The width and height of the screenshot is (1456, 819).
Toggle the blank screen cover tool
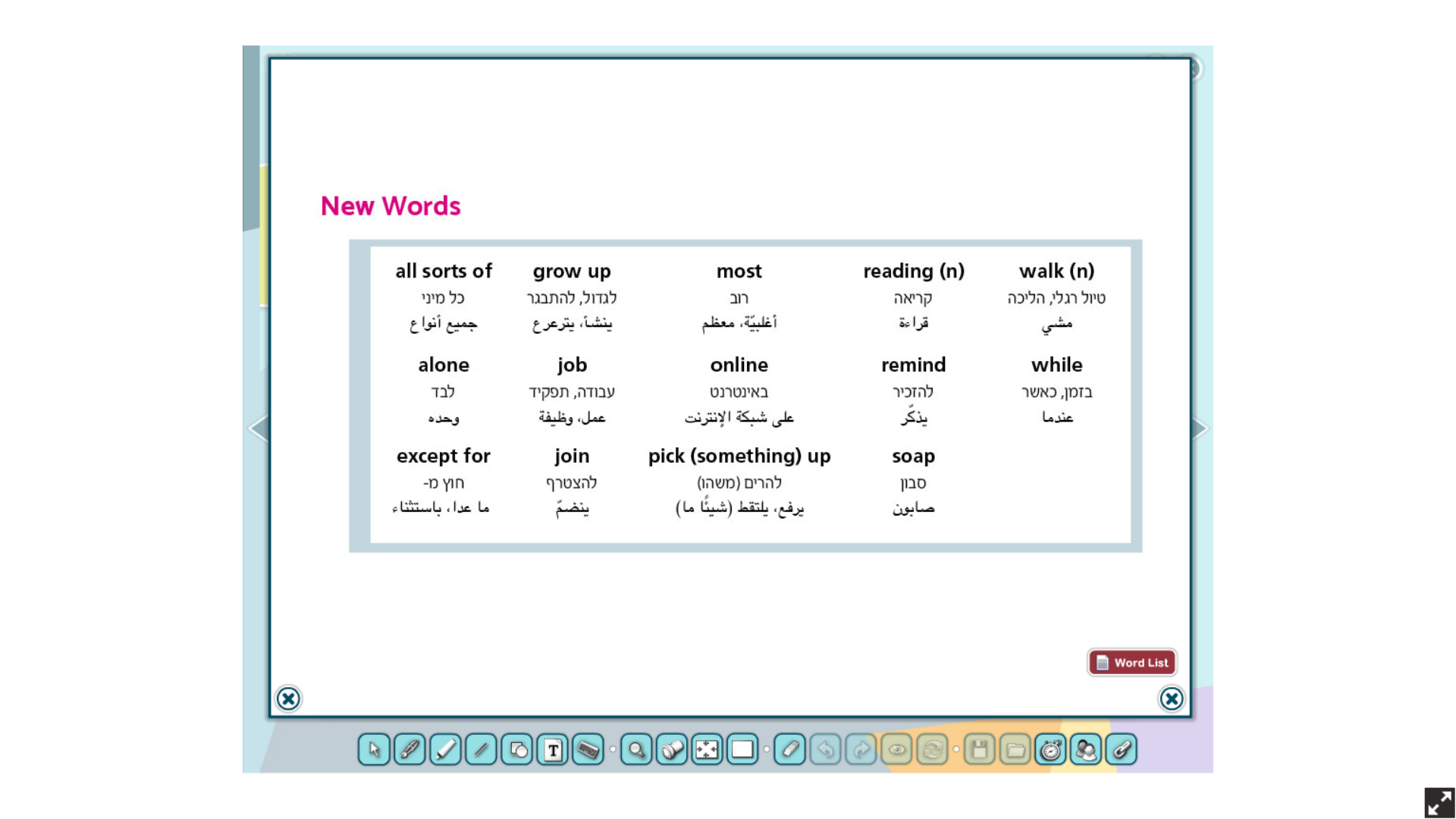coord(742,750)
